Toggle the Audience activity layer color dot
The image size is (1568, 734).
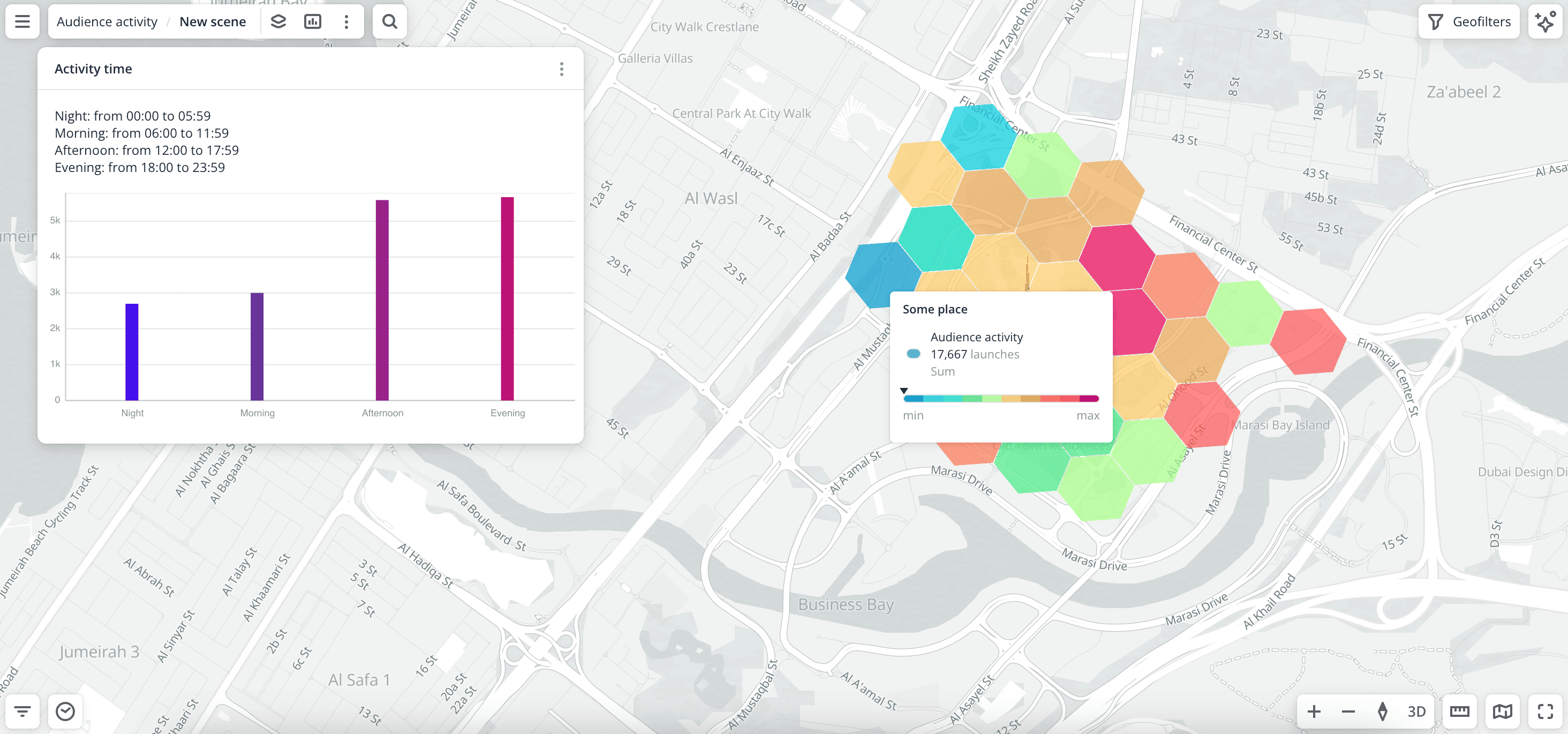tap(914, 354)
